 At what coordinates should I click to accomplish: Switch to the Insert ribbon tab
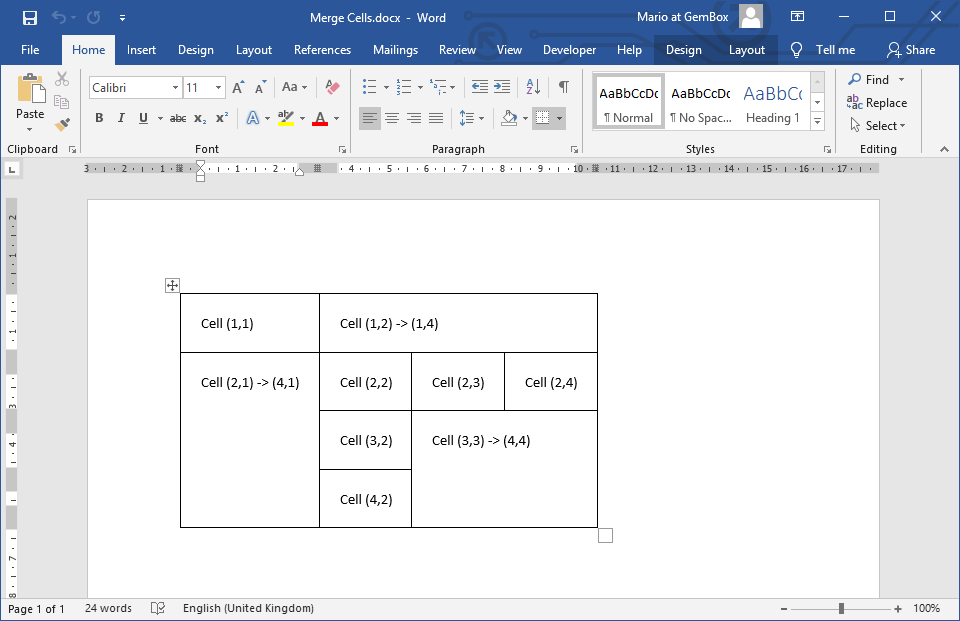[141, 50]
